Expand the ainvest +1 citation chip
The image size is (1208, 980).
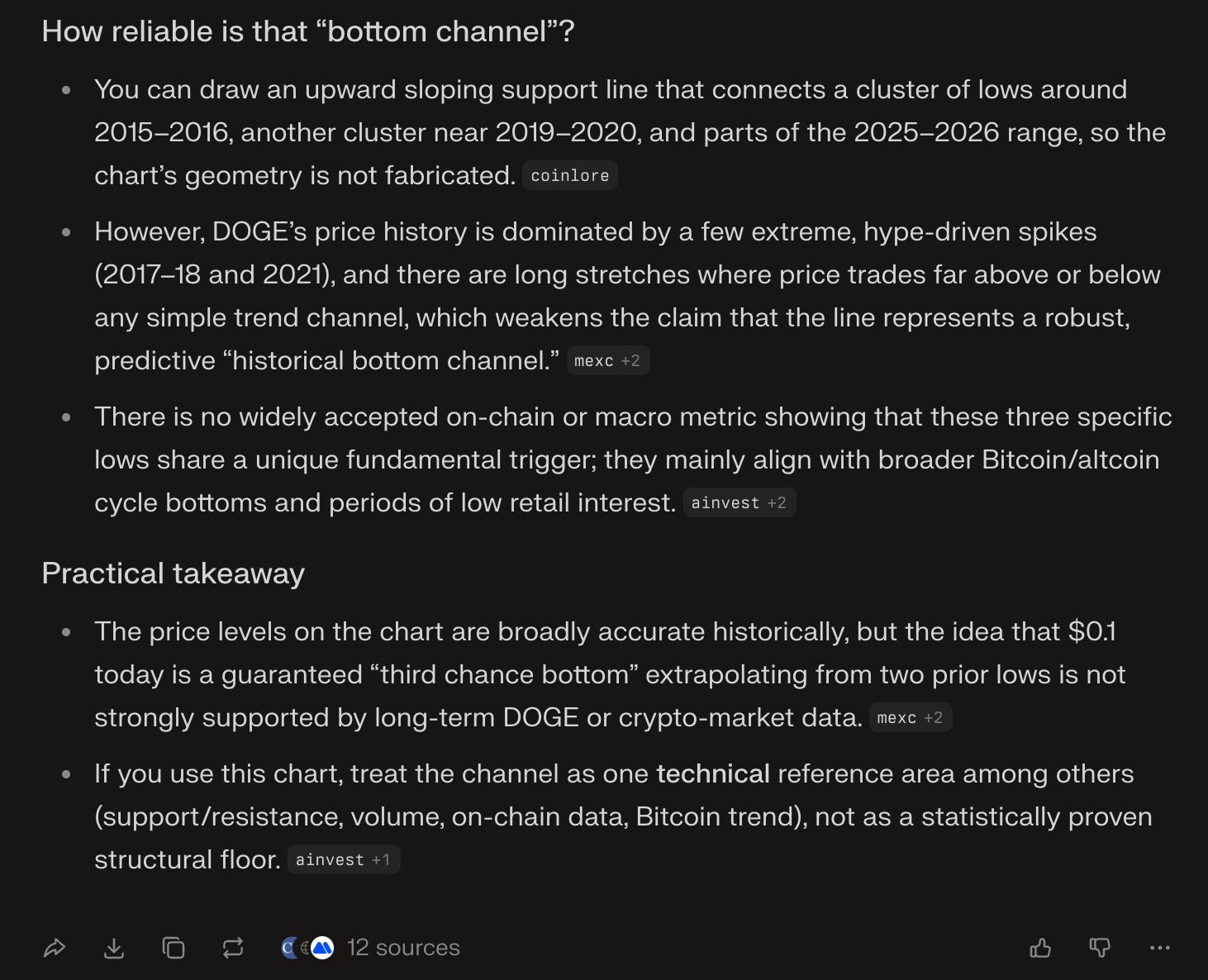click(x=343, y=860)
